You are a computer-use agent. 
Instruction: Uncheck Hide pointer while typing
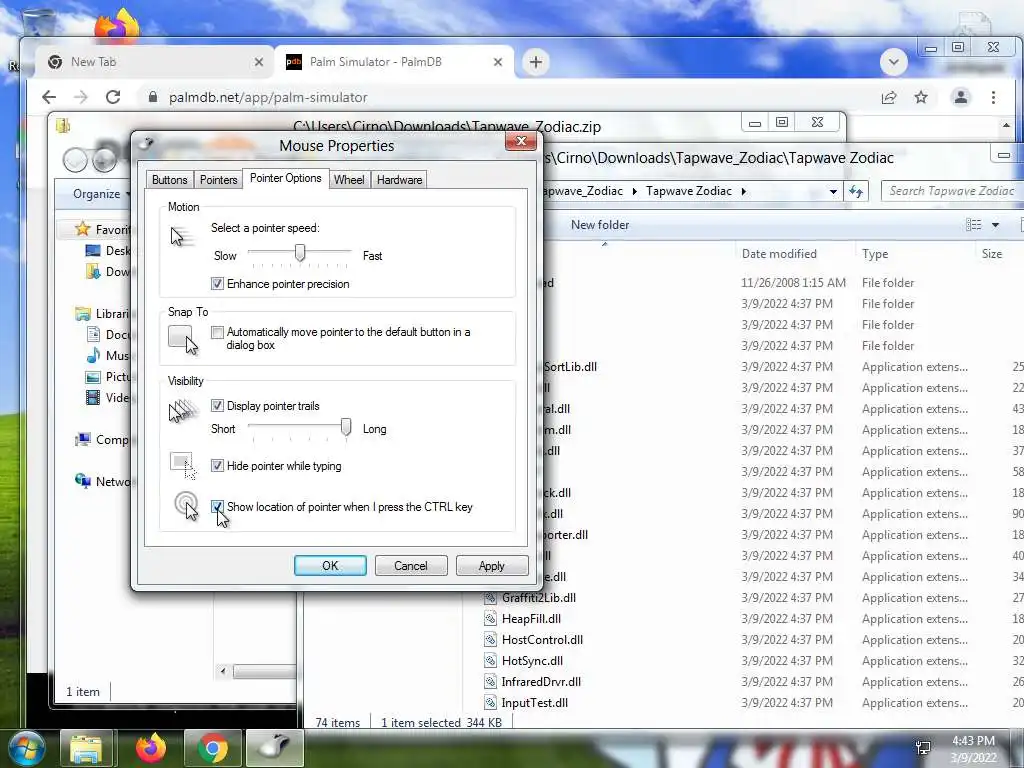pyautogui.click(x=217, y=466)
